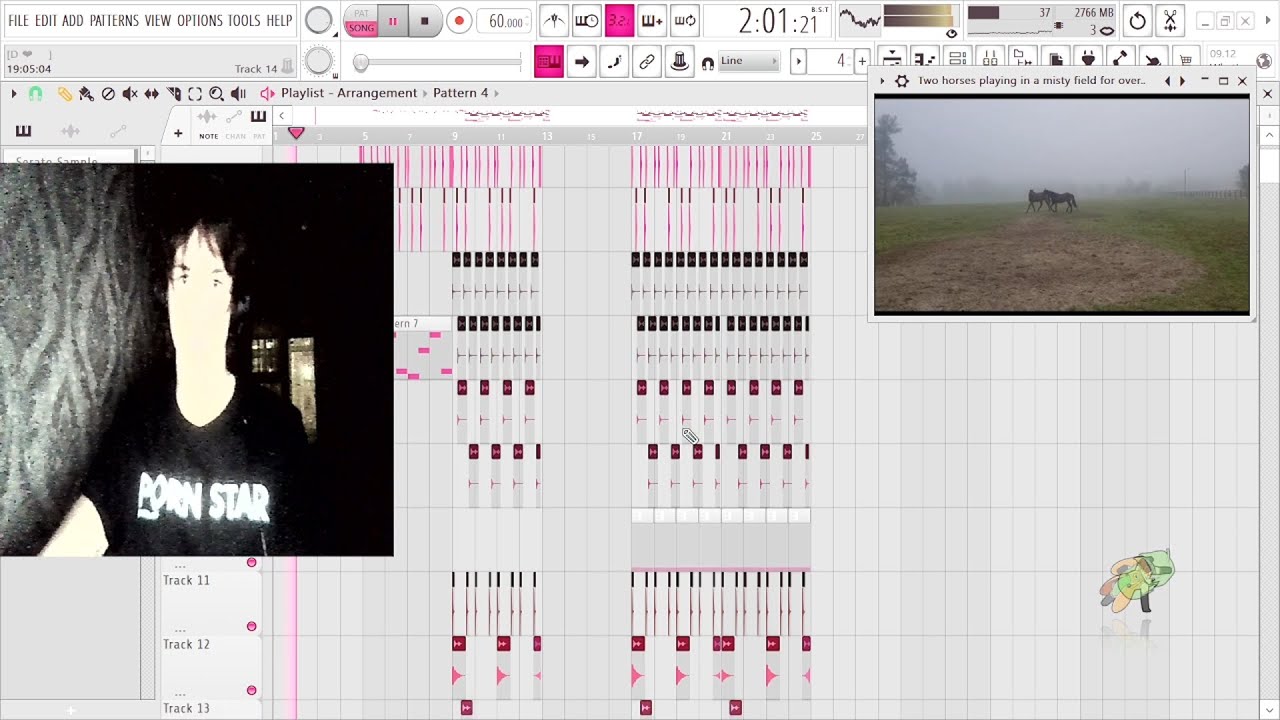This screenshot has width=1280, height=720.
Task: Toggle the metronome icon
Action: pyautogui.click(x=553, y=20)
